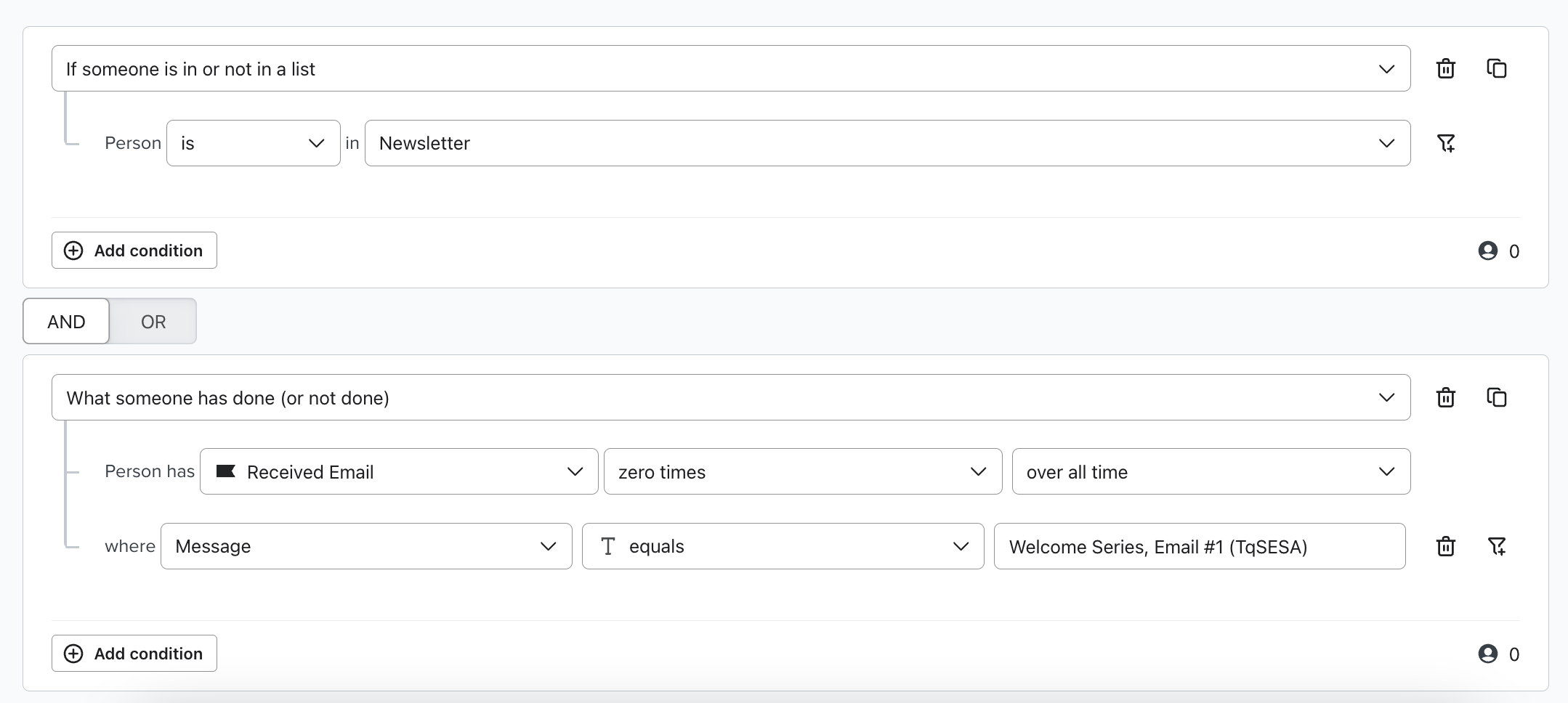Click Add condition in first group
This screenshot has height=703, width=1568.
click(134, 251)
